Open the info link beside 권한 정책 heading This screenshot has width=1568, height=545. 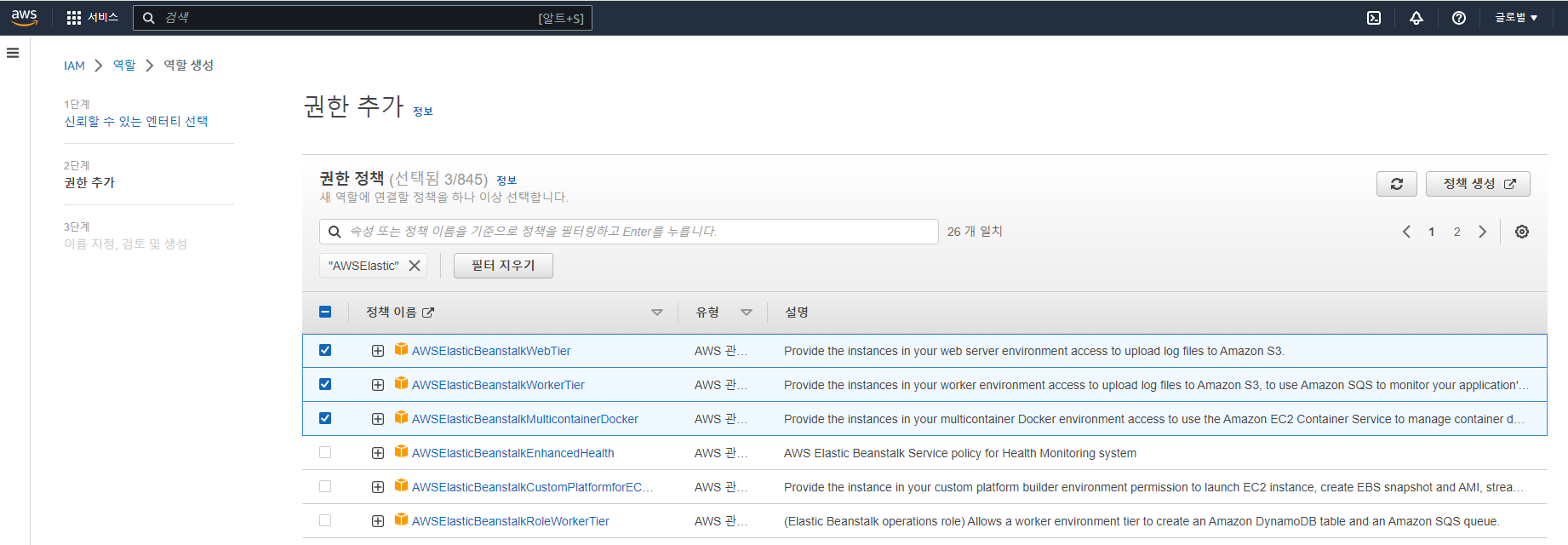coord(506,181)
